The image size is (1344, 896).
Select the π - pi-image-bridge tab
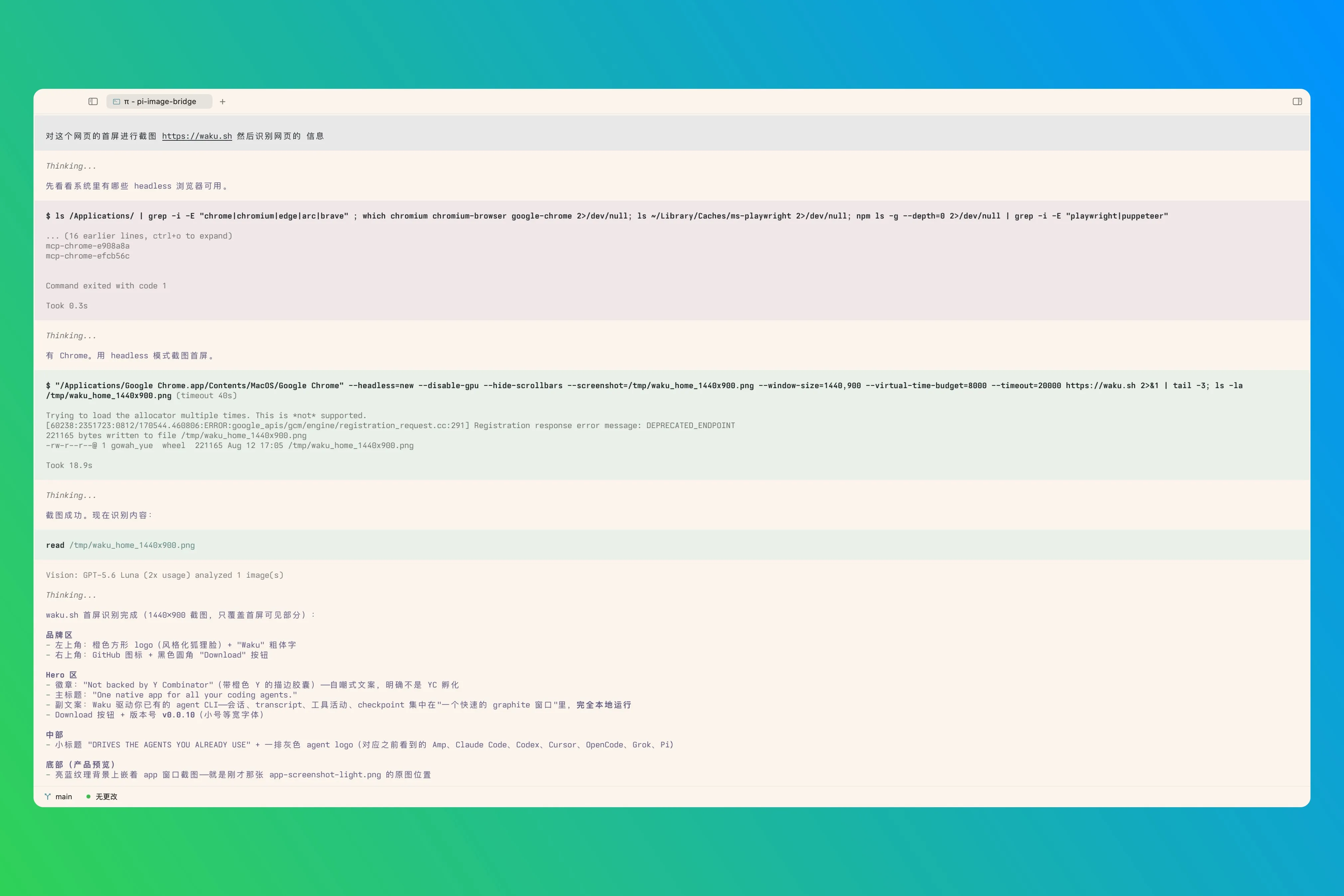click(159, 102)
